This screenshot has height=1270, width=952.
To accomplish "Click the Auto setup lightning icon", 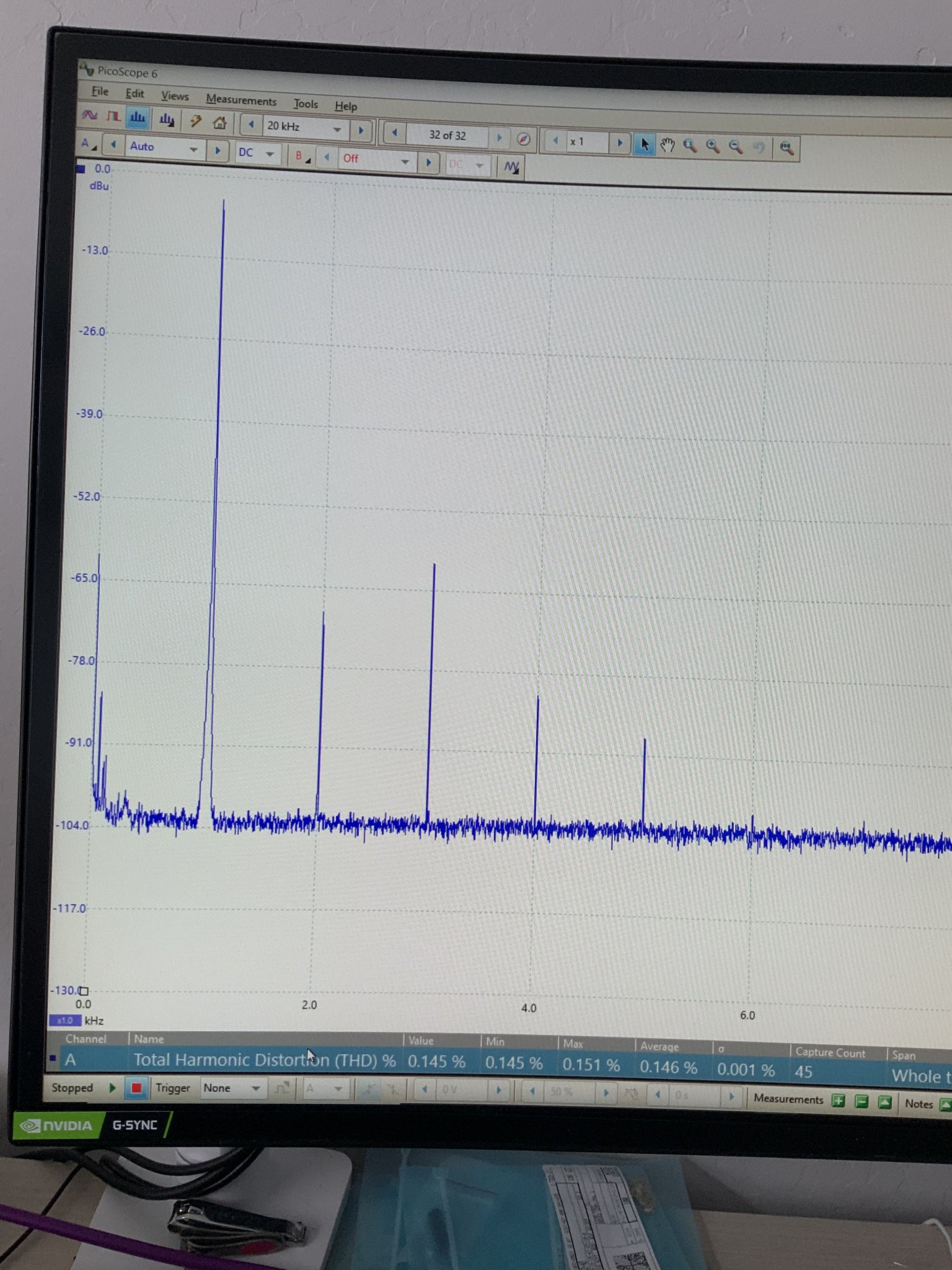I will point(195,121).
